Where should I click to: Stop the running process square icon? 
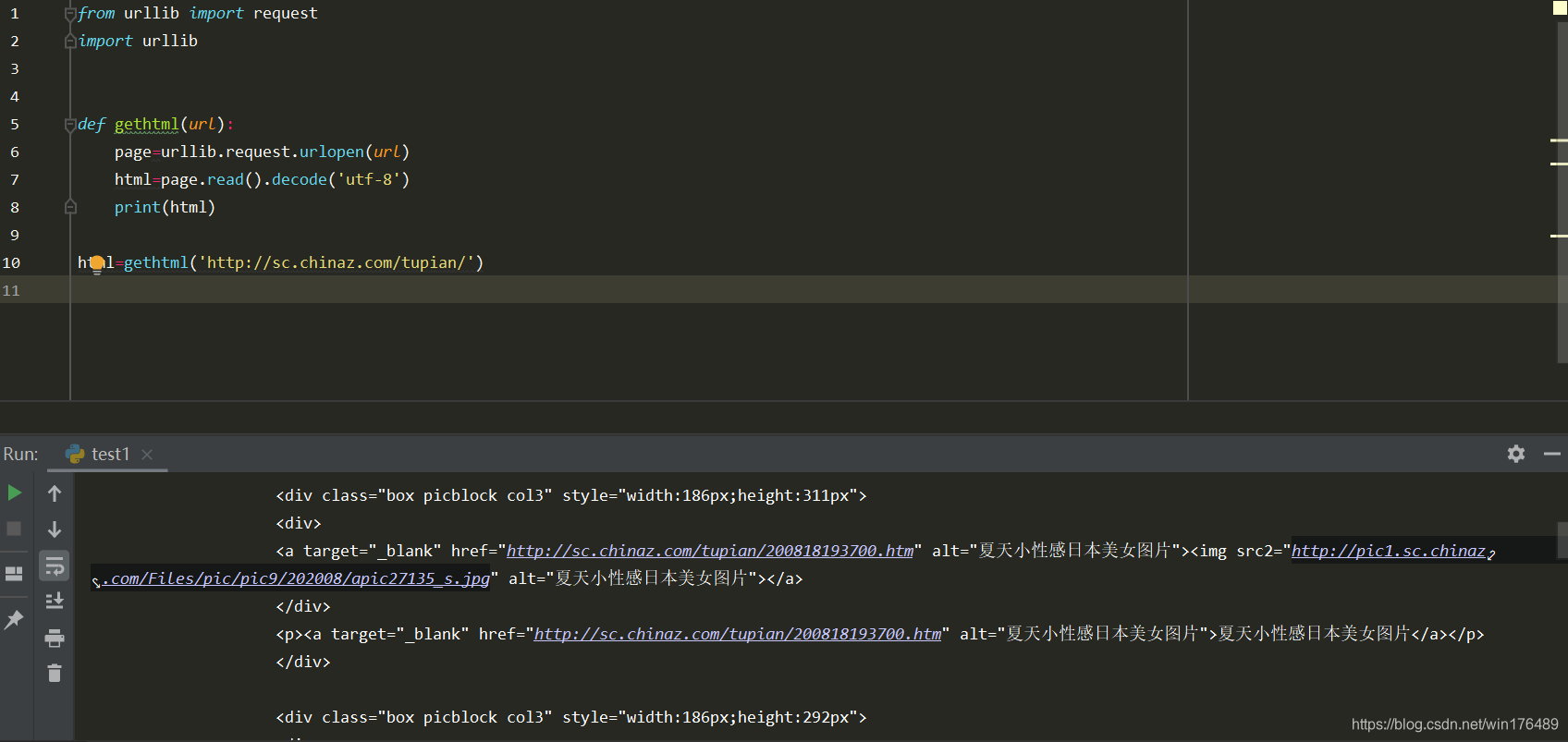coord(14,529)
